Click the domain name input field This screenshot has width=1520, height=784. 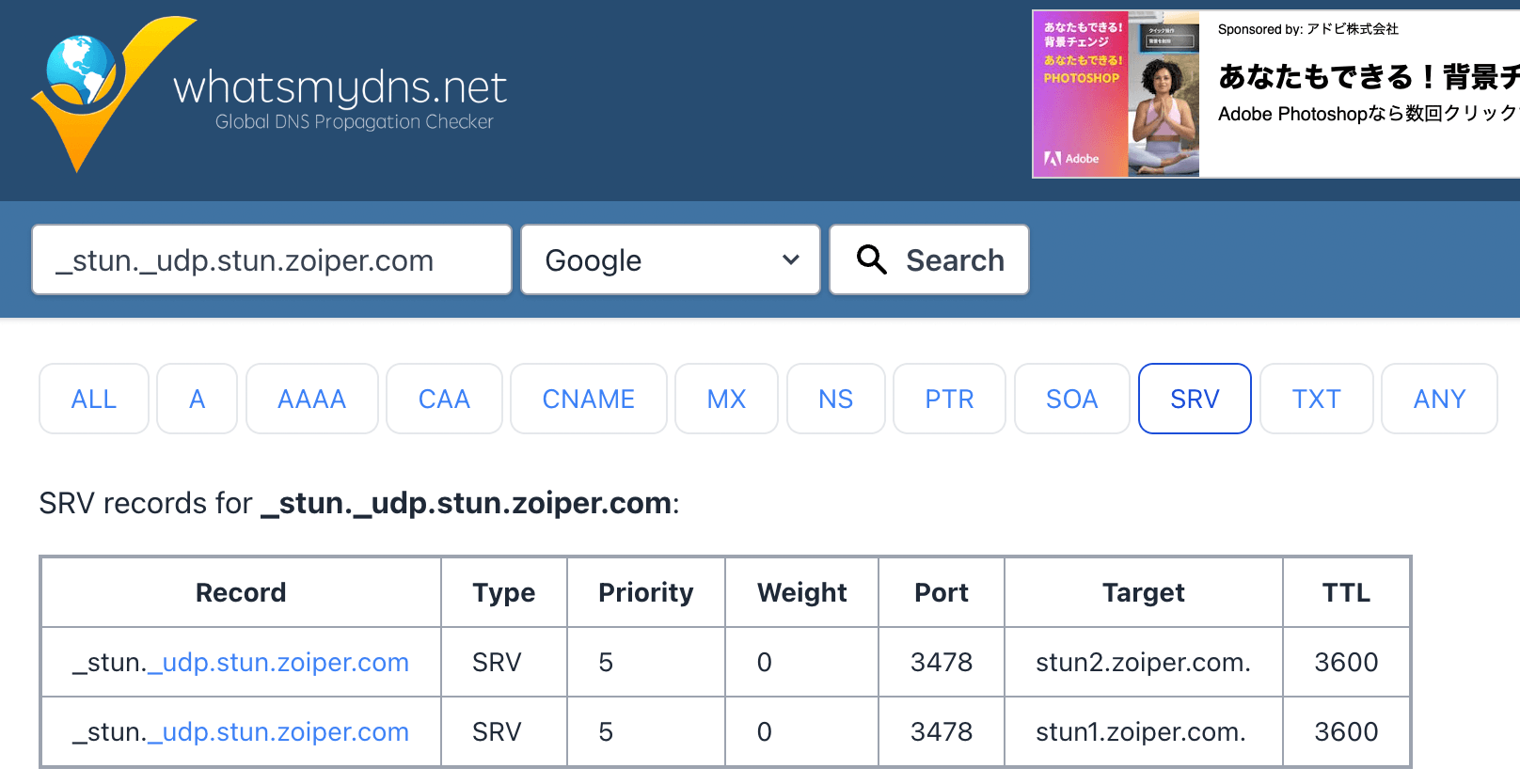point(272,259)
